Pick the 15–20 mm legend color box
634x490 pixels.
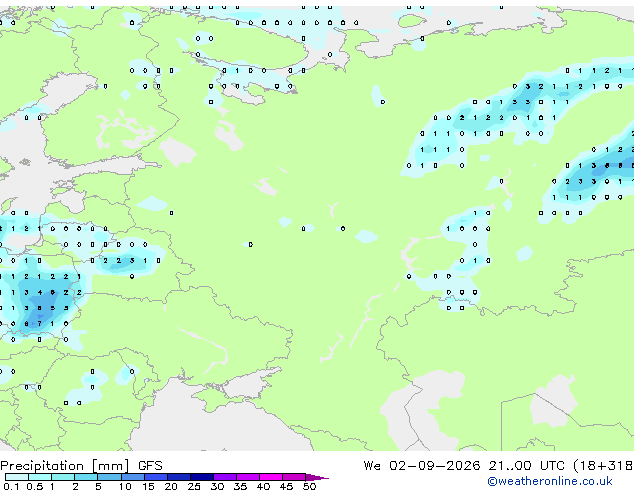155,477
